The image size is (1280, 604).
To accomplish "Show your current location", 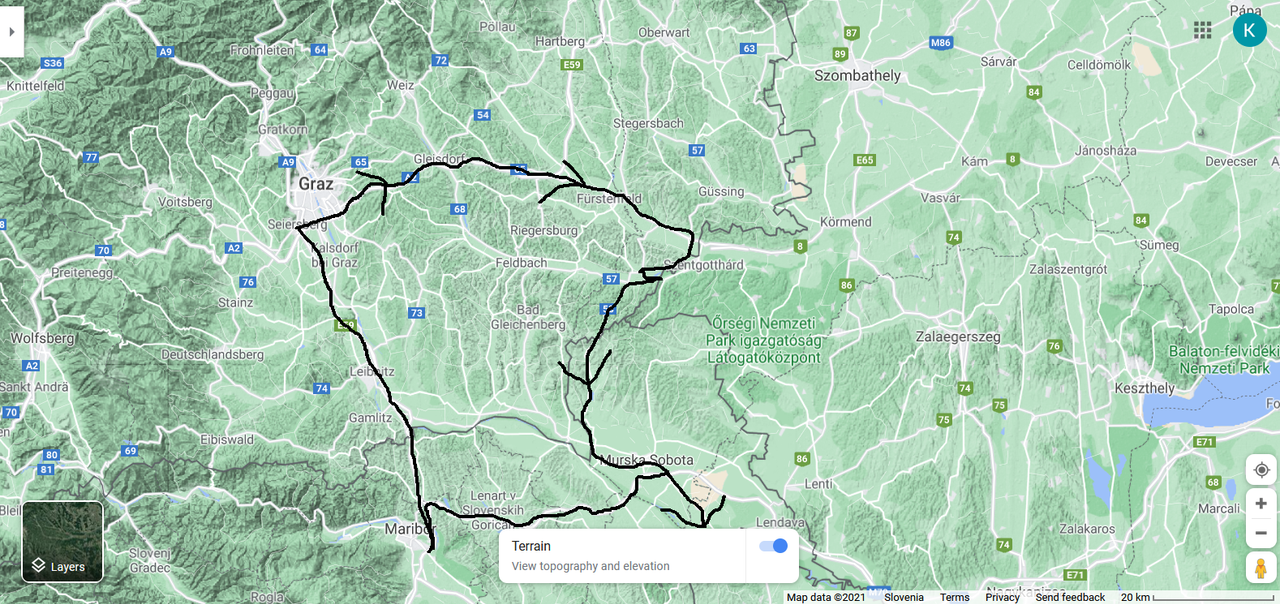I will point(1261,470).
